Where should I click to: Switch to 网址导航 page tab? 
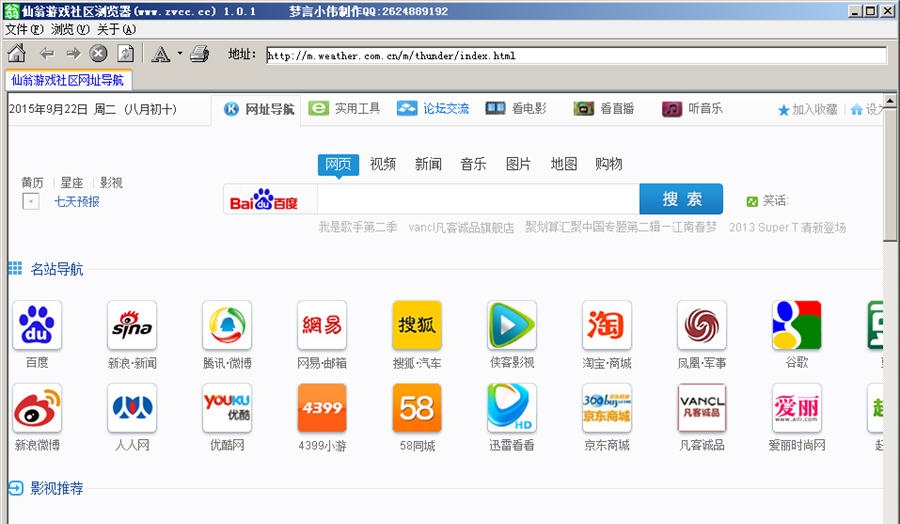tap(259, 109)
